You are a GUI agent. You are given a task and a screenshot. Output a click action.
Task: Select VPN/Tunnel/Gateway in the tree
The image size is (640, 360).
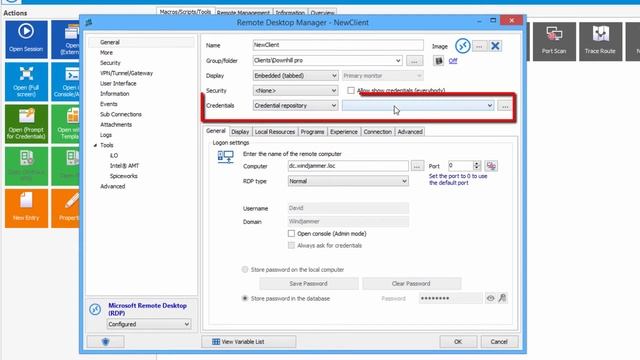pos(126,73)
